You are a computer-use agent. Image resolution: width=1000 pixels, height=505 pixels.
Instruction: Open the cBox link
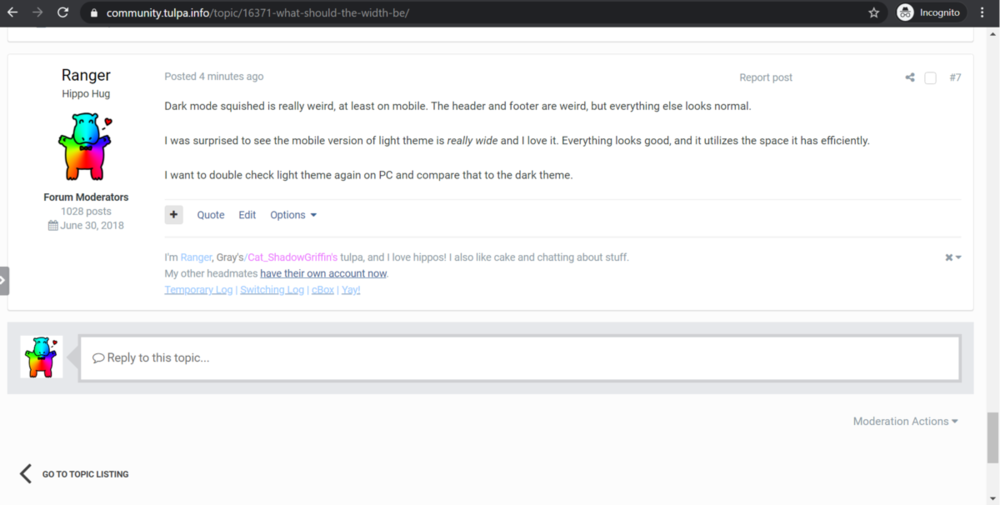(323, 289)
